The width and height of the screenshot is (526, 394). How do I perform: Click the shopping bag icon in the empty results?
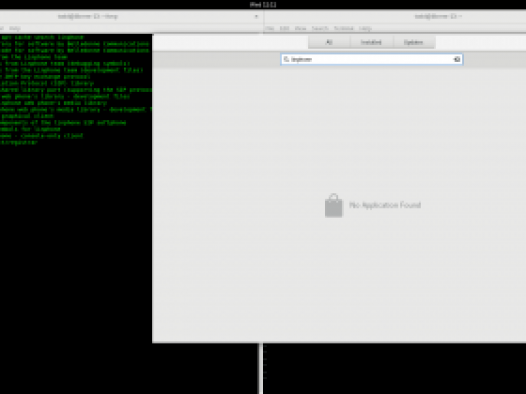click(333, 206)
